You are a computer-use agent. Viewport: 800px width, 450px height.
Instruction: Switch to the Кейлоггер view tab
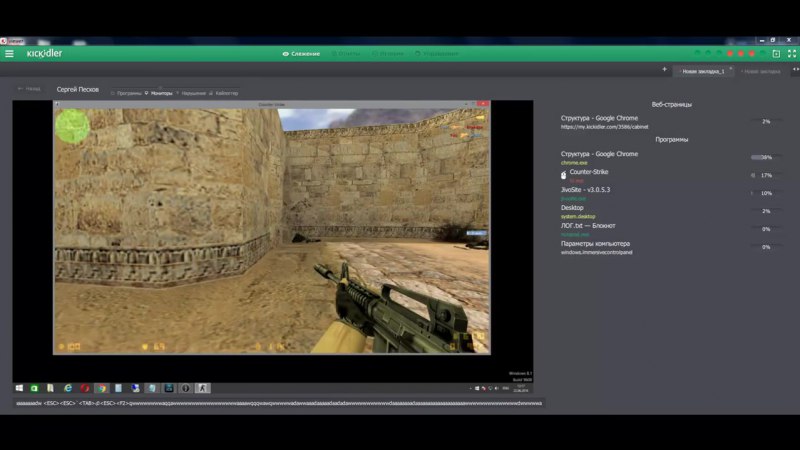(x=224, y=93)
